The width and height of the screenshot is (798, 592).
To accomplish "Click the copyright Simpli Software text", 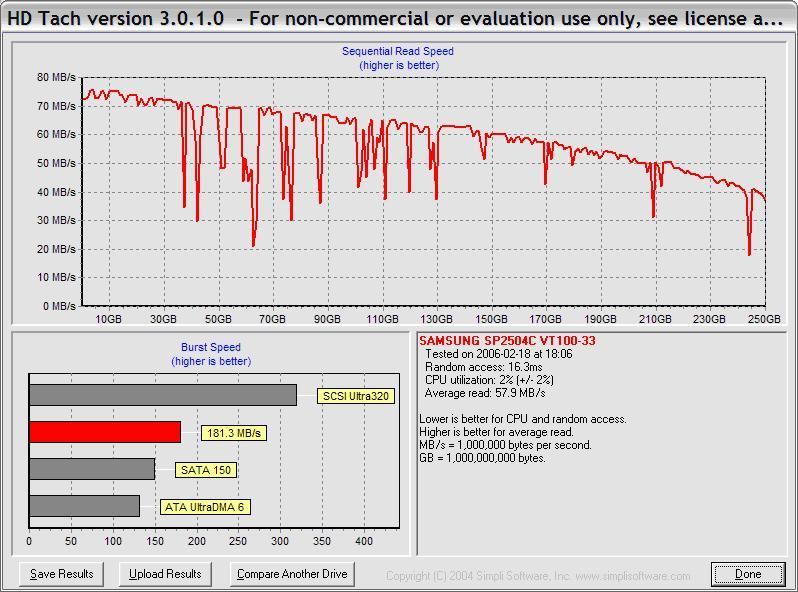I will [x=538, y=576].
